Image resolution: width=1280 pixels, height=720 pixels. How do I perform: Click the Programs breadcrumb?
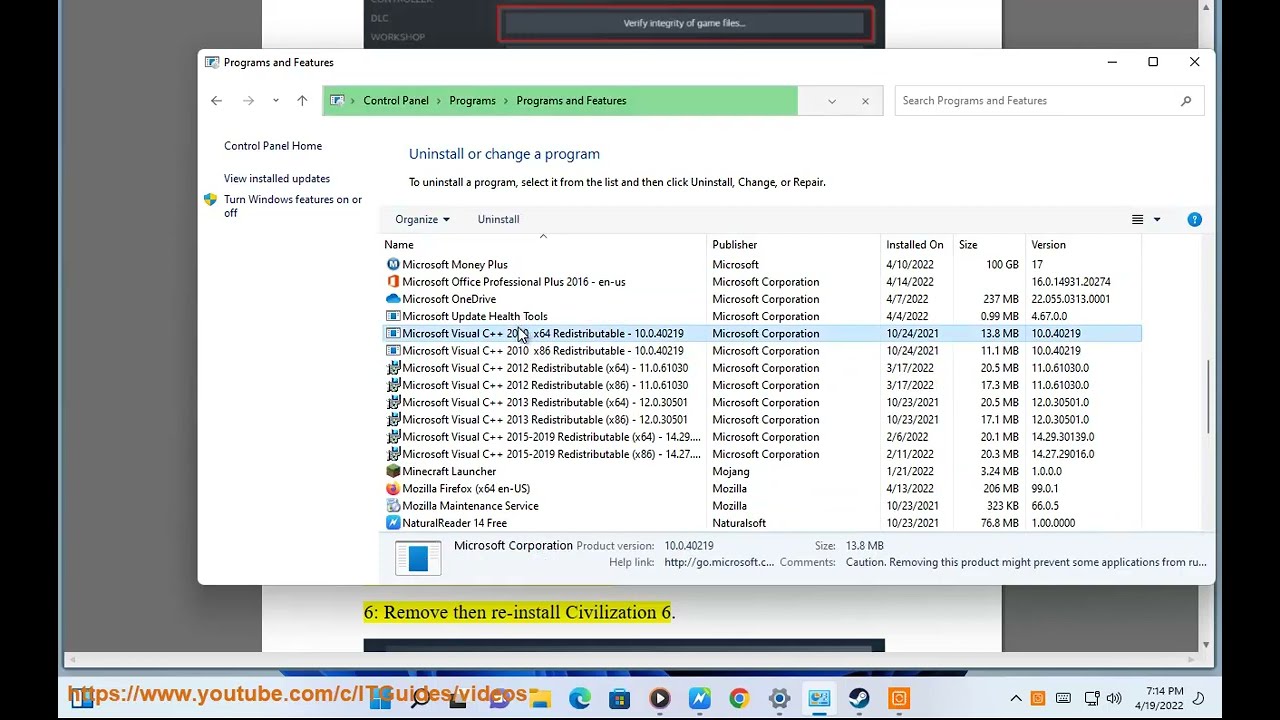point(472,100)
